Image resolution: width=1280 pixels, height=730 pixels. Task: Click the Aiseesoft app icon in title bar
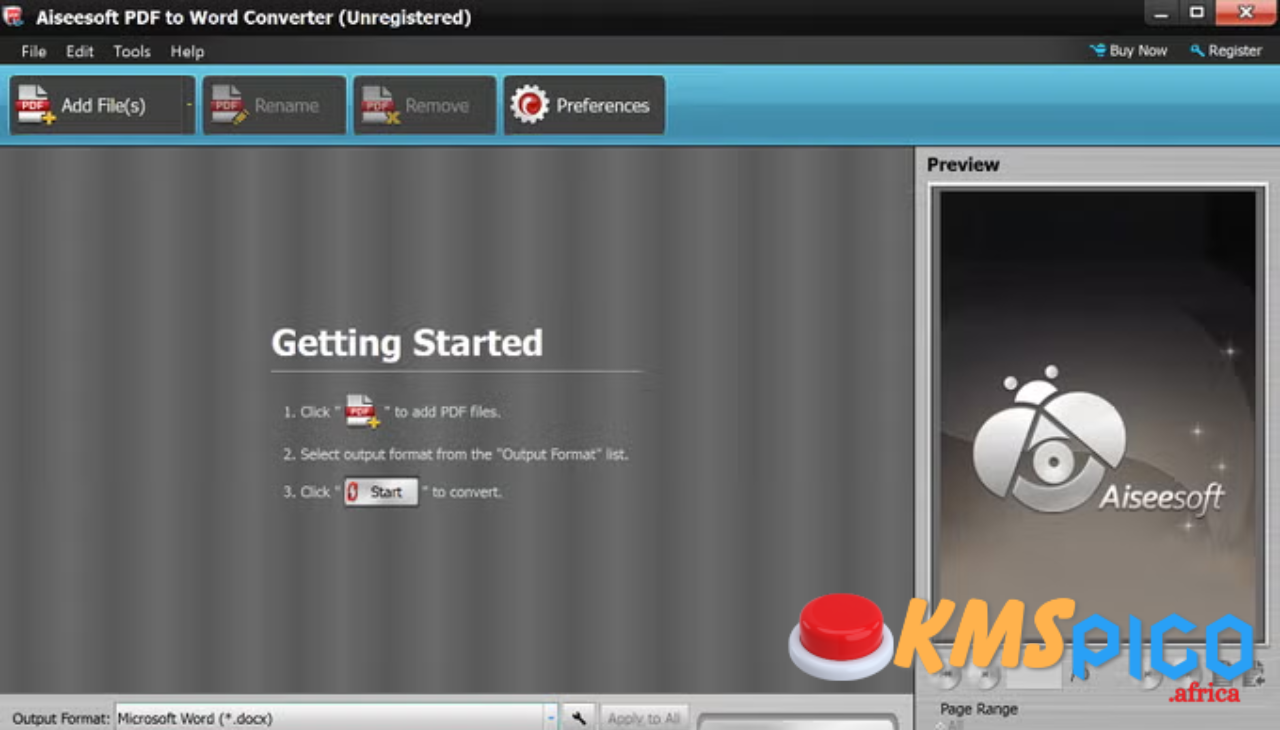[x=14, y=16]
